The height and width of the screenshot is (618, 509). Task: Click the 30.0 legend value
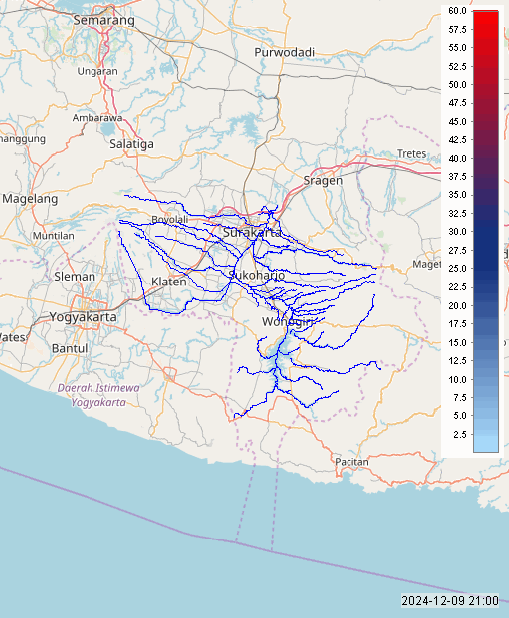457,232
